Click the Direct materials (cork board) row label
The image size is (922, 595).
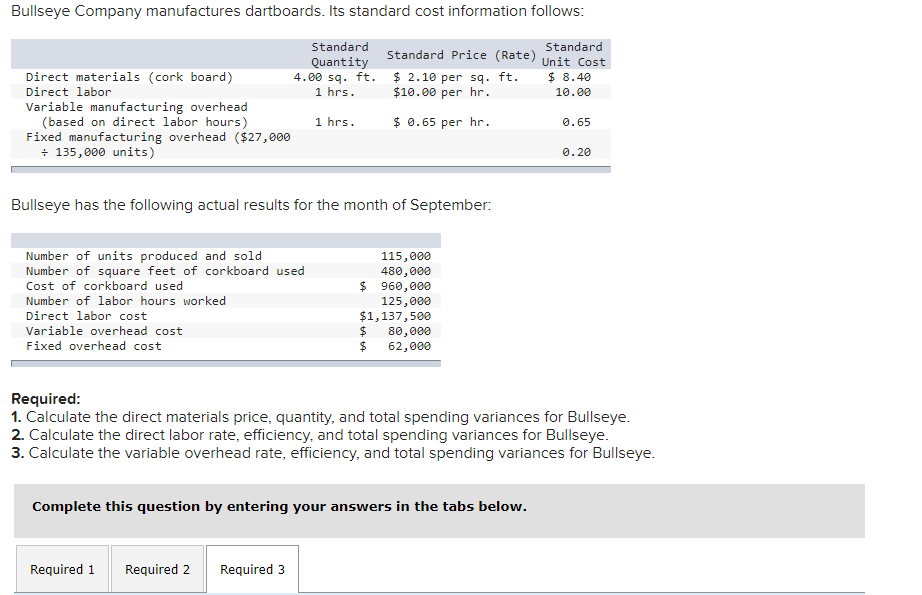(129, 77)
